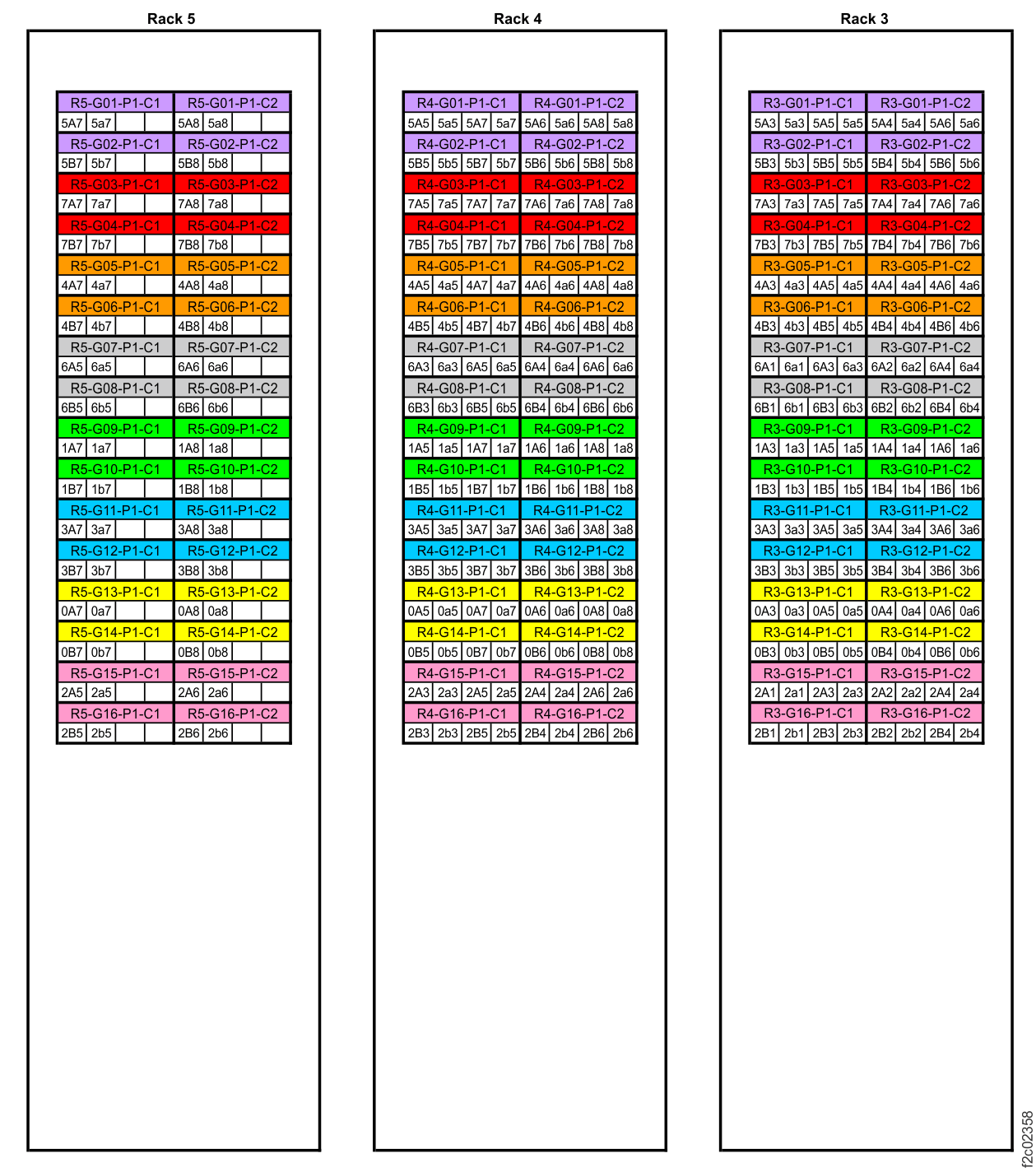Click the purple R3-G02-P1-C1 cell

806,142
